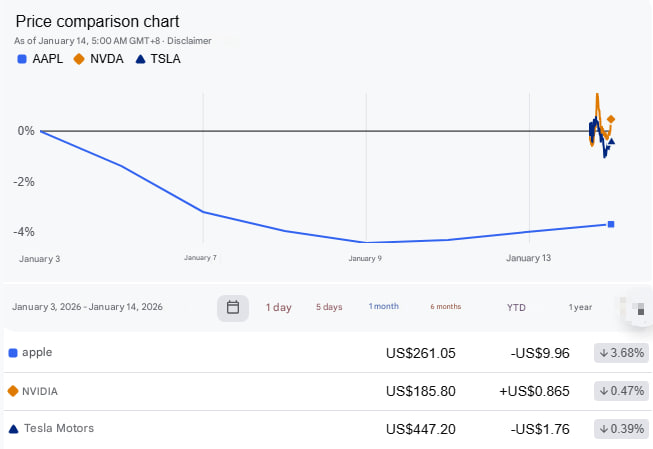Open the calendar date picker icon
Viewport: 653px width, 449px height.
(x=233, y=308)
